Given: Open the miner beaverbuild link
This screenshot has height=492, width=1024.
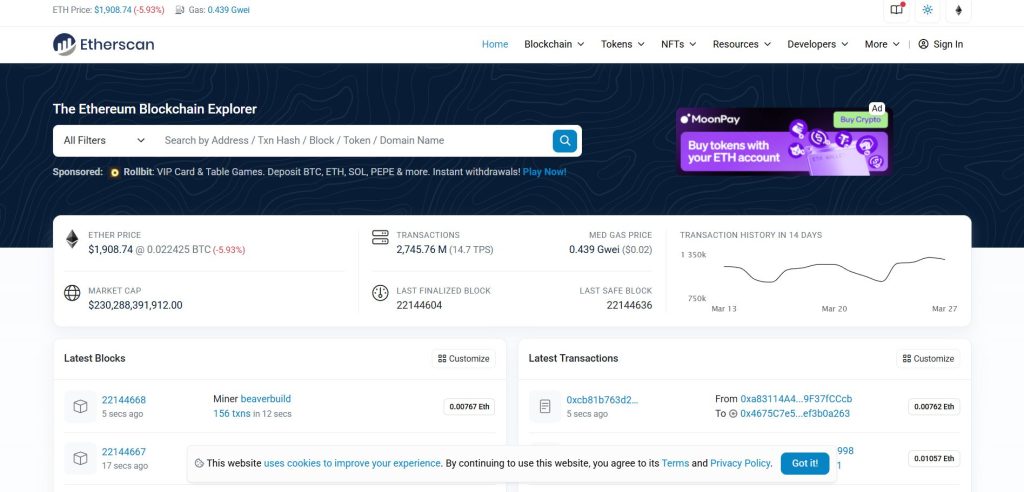Looking at the screenshot, I should click(x=265, y=399).
